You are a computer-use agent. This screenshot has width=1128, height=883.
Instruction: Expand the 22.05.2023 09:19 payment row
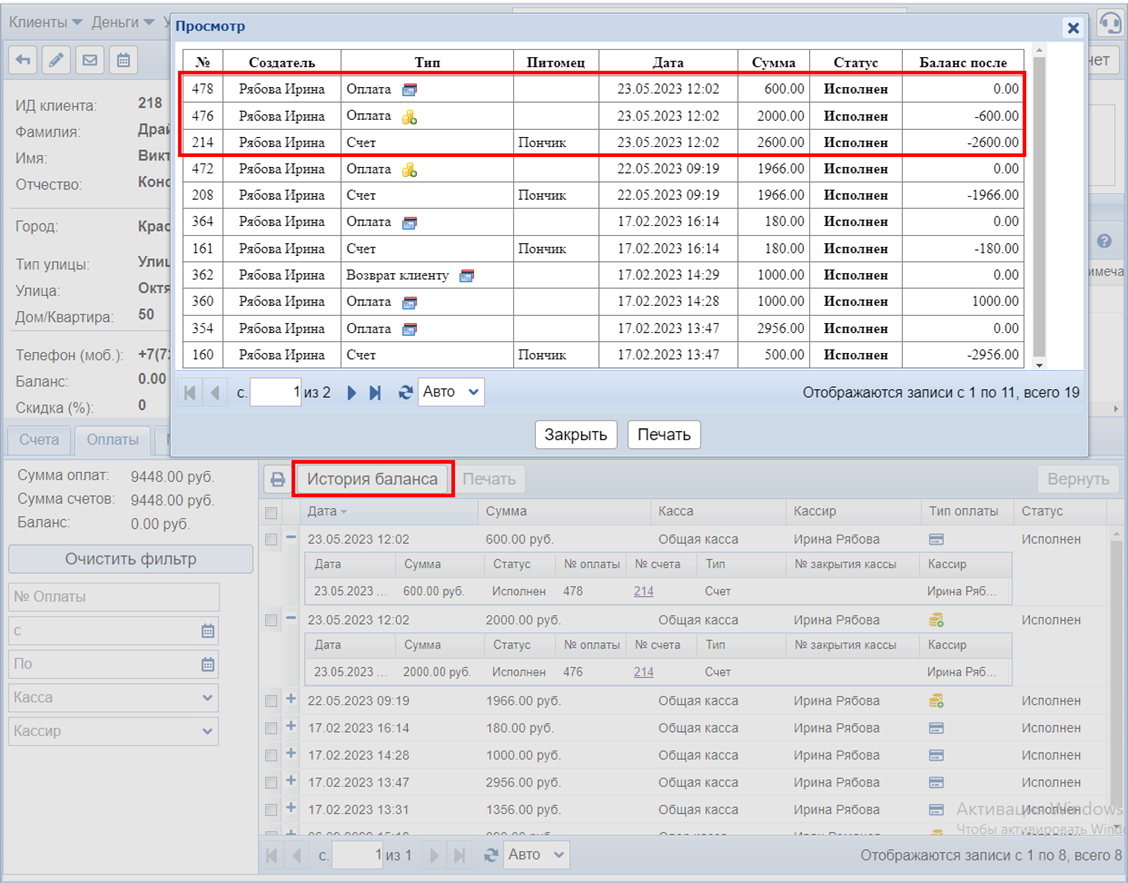tap(291, 700)
